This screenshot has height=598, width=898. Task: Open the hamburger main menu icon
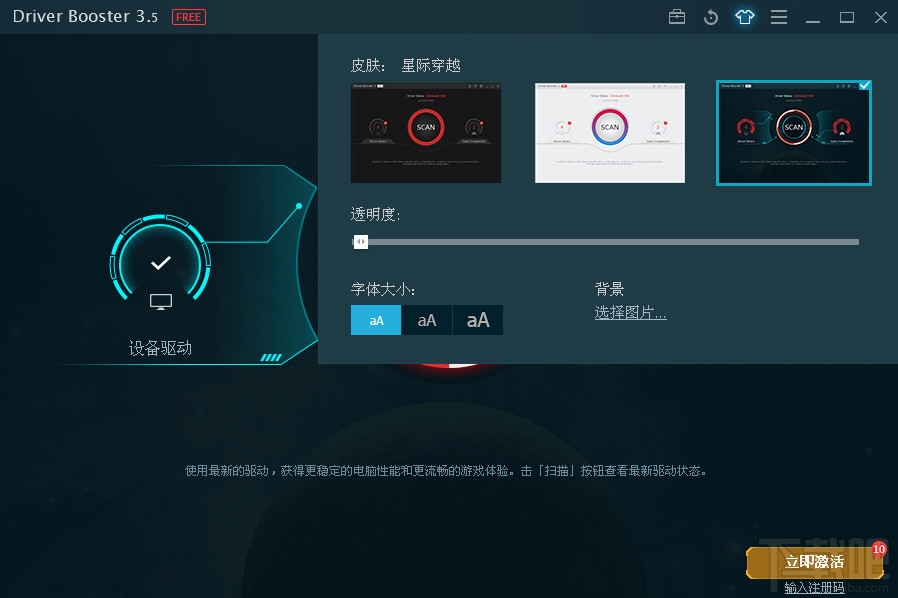[778, 16]
